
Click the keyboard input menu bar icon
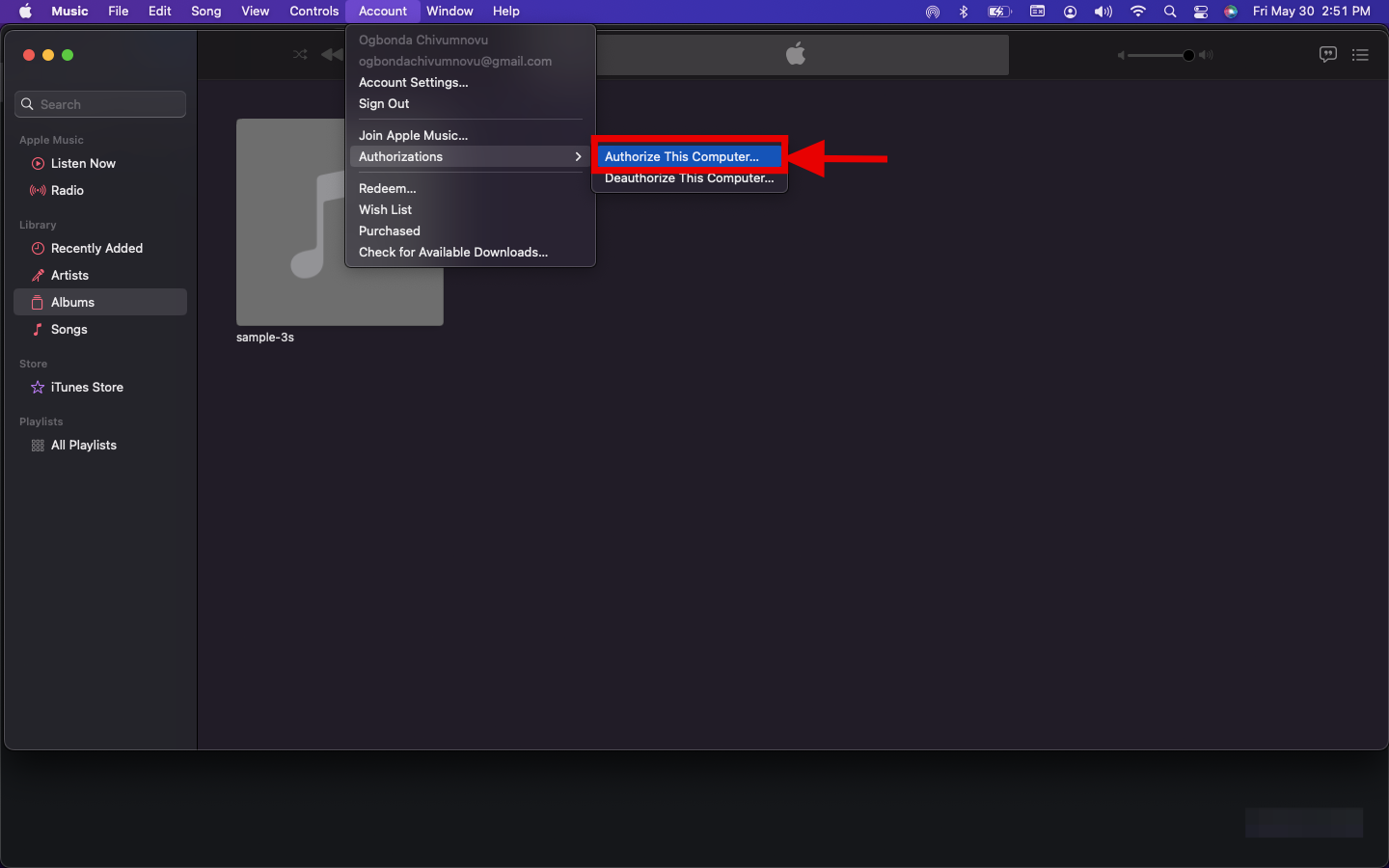point(1038,12)
